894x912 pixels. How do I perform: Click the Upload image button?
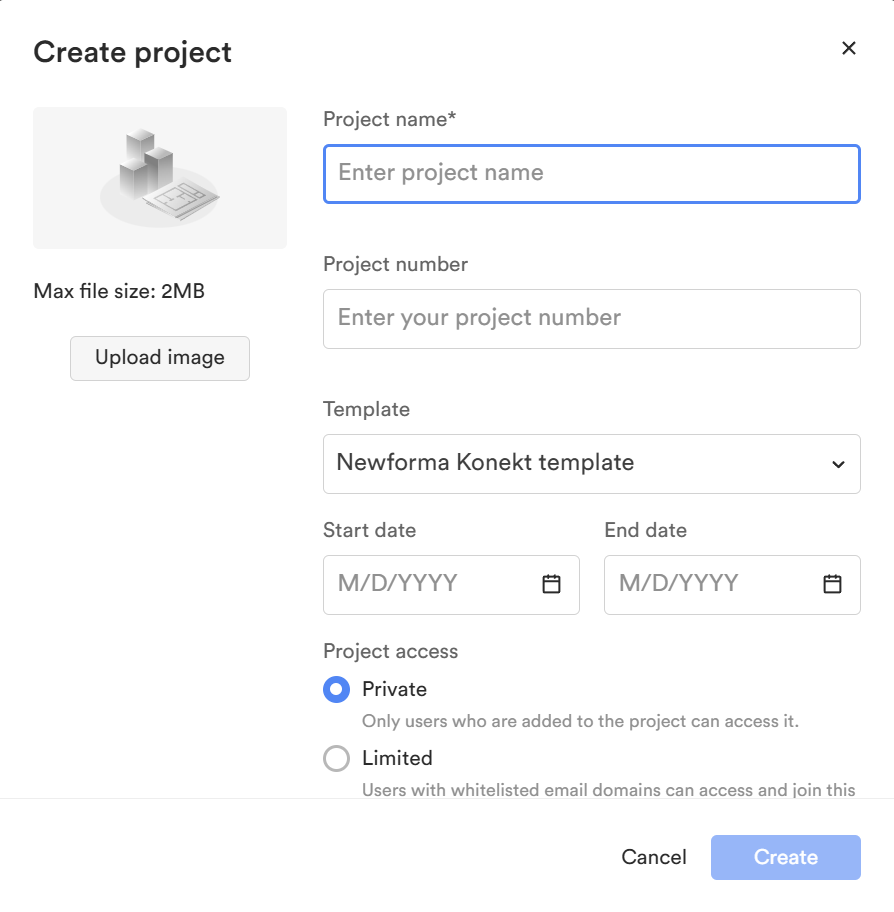pos(160,358)
